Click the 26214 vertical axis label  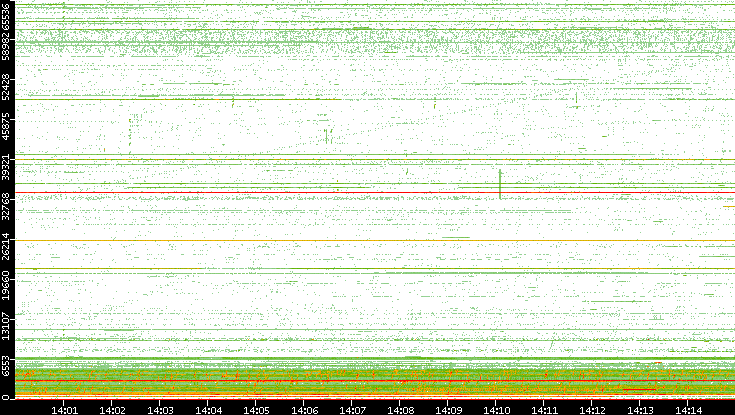(x=5, y=246)
